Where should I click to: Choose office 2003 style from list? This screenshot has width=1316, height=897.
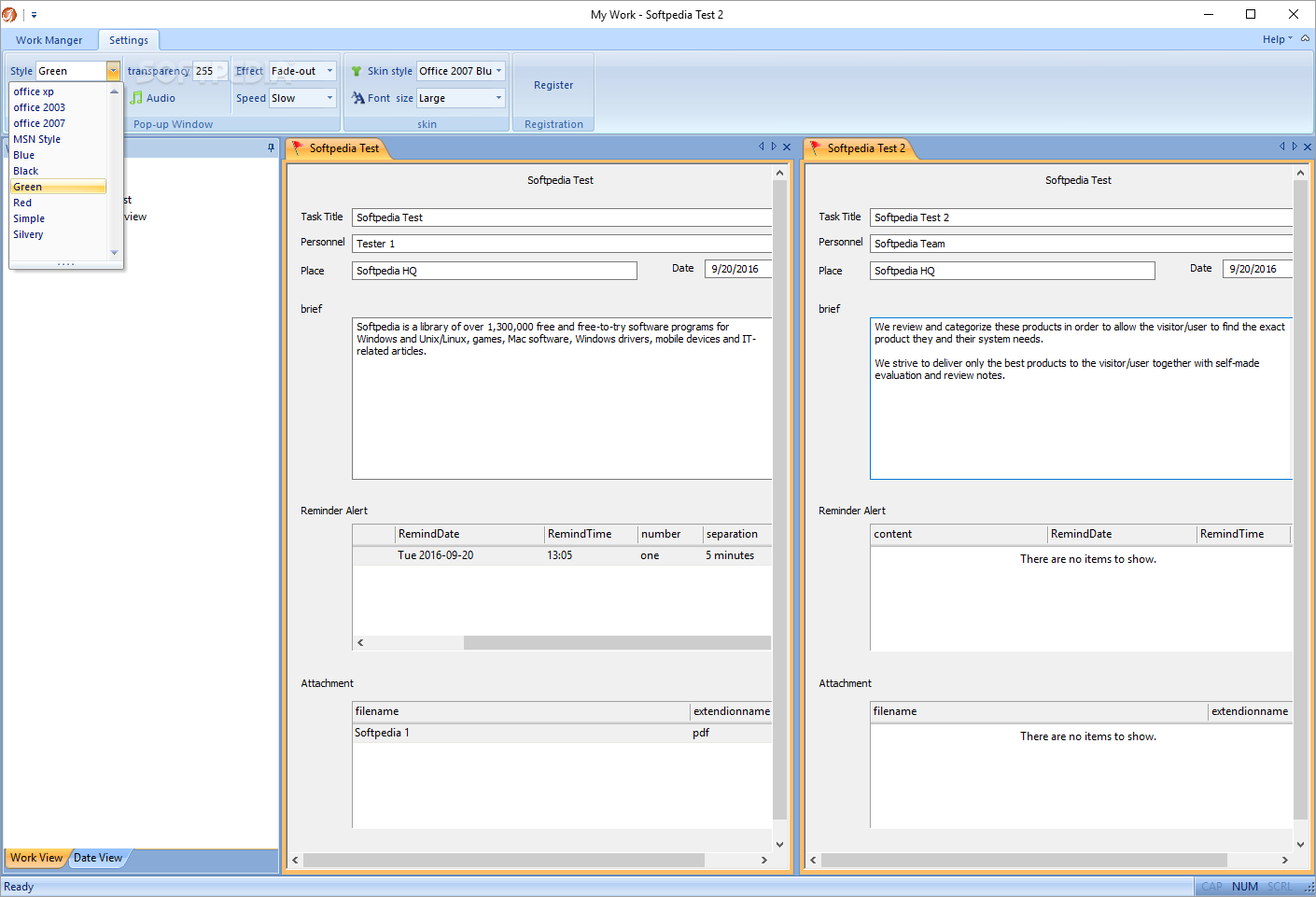point(59,107)
